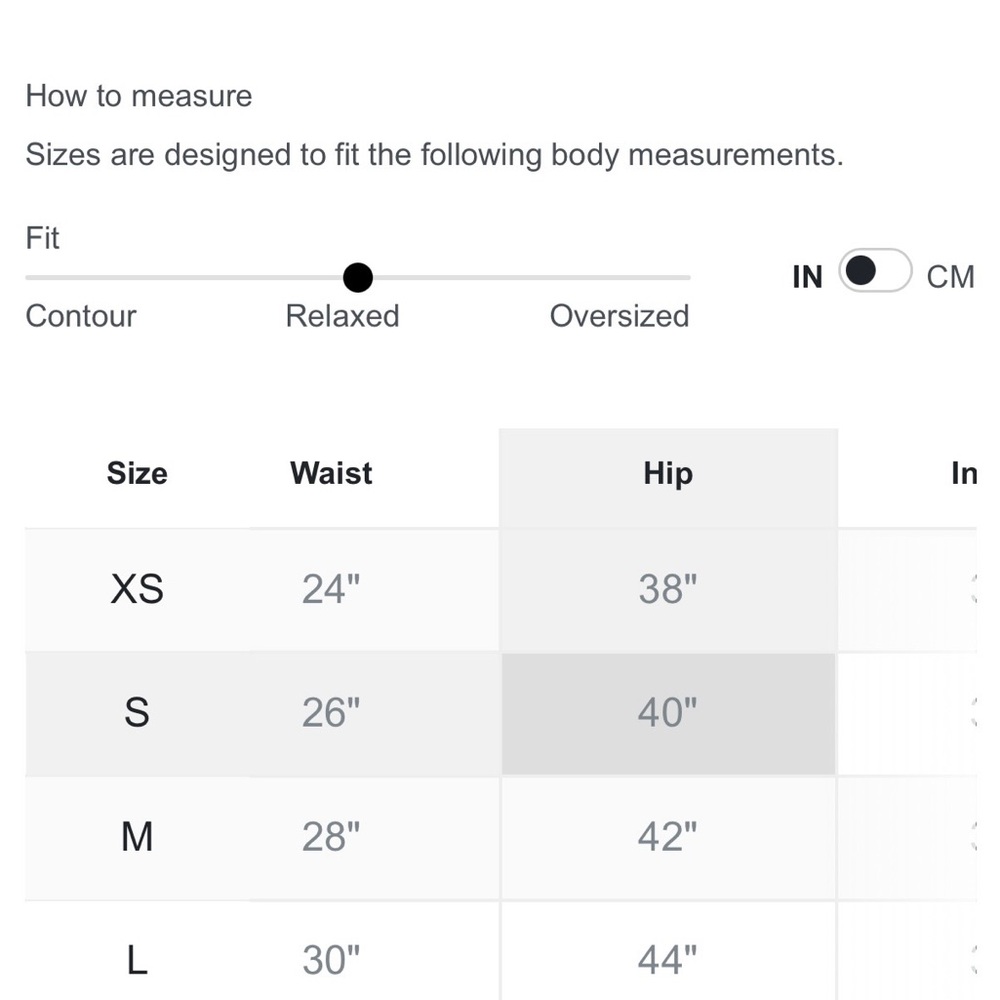Click the 44" hip cell for L
Image resolution: width=1000 pixels, height=1000 pixels.
(668, 951)
